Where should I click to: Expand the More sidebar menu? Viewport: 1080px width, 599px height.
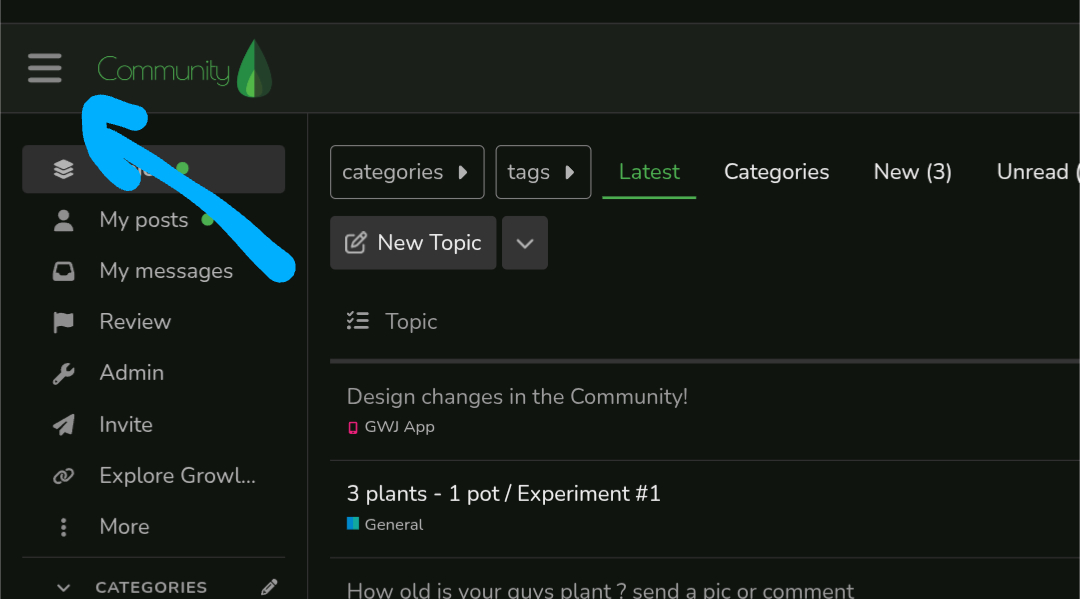point(64,527)
